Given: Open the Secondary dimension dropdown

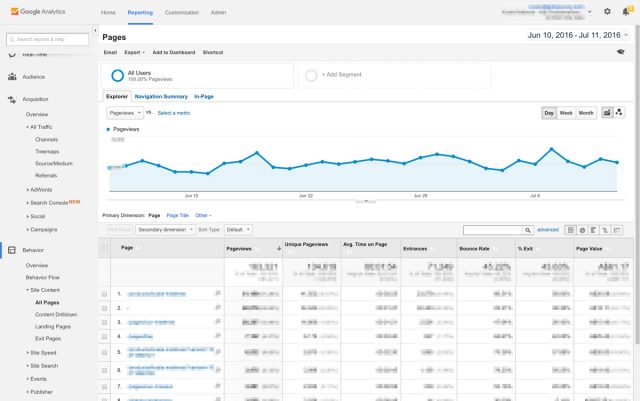Looking at the screenshot, I should [163, 230].
